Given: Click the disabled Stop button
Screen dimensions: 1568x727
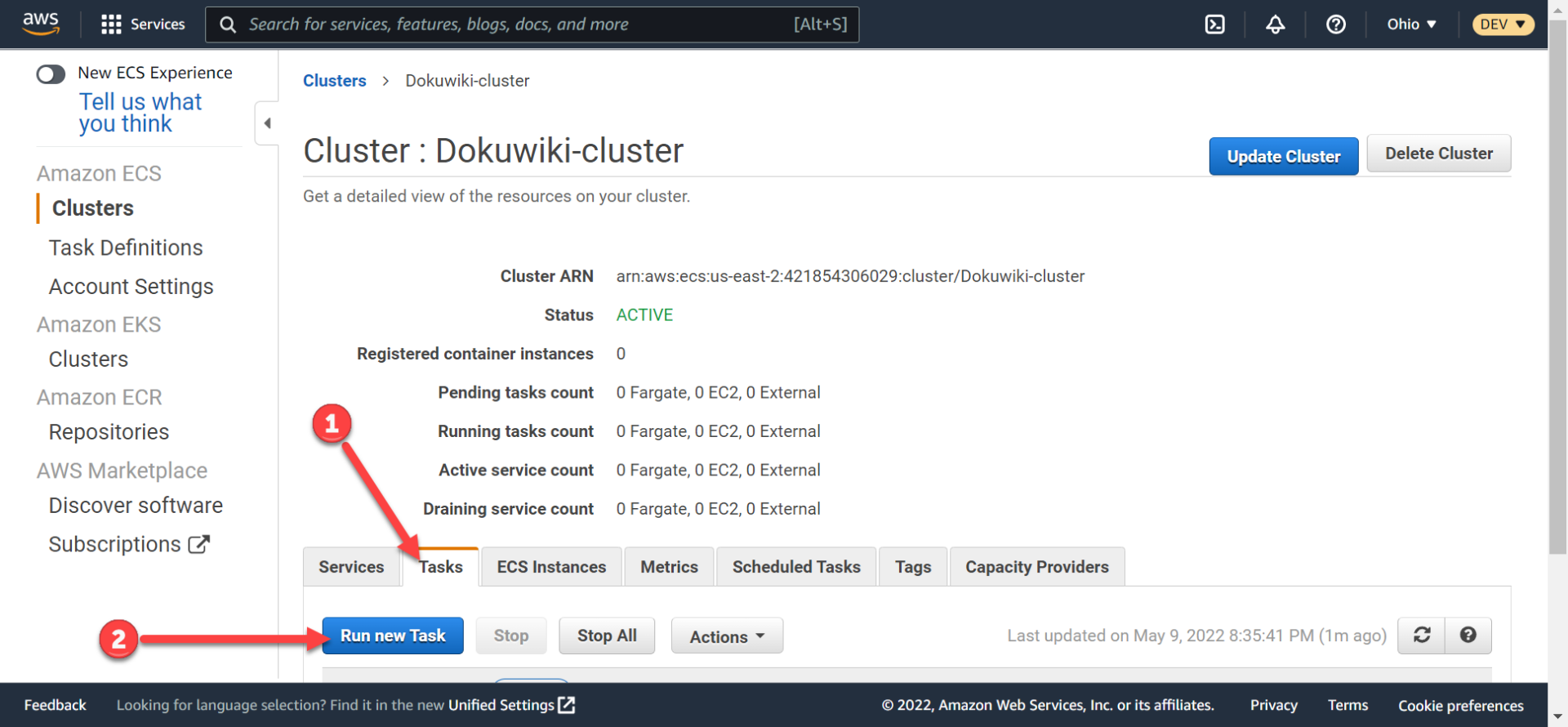Looking at the screenshot, I should click(511, 636).
